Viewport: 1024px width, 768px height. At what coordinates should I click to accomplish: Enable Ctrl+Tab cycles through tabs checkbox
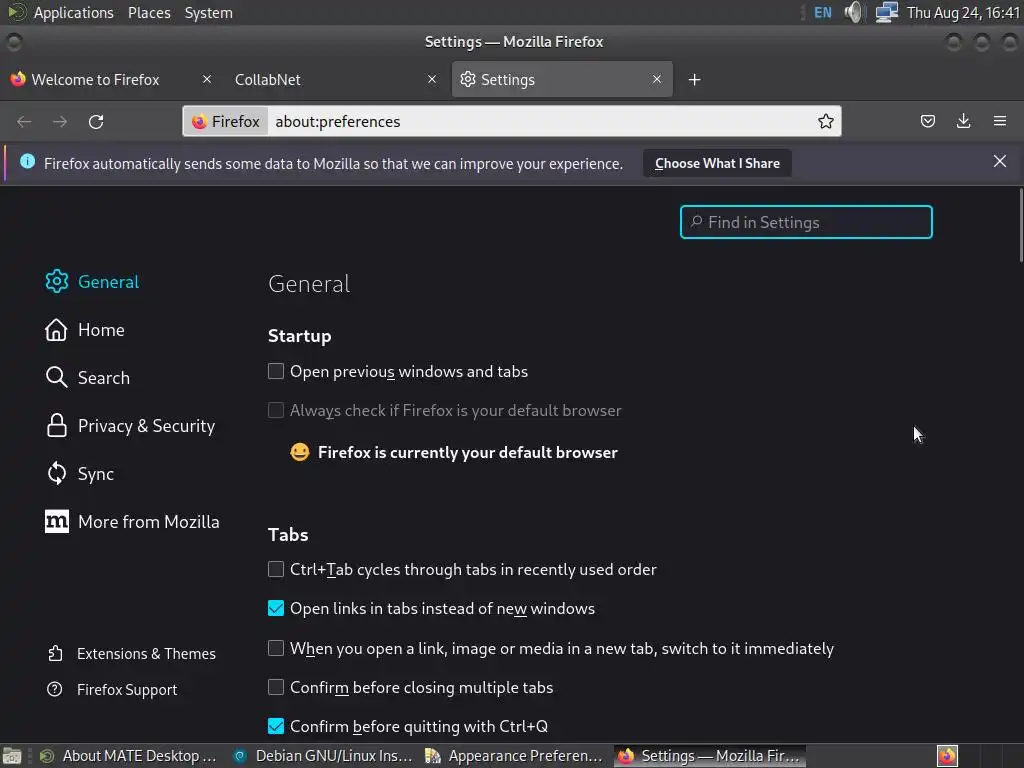pyautogui.click(x=276, y=569)
